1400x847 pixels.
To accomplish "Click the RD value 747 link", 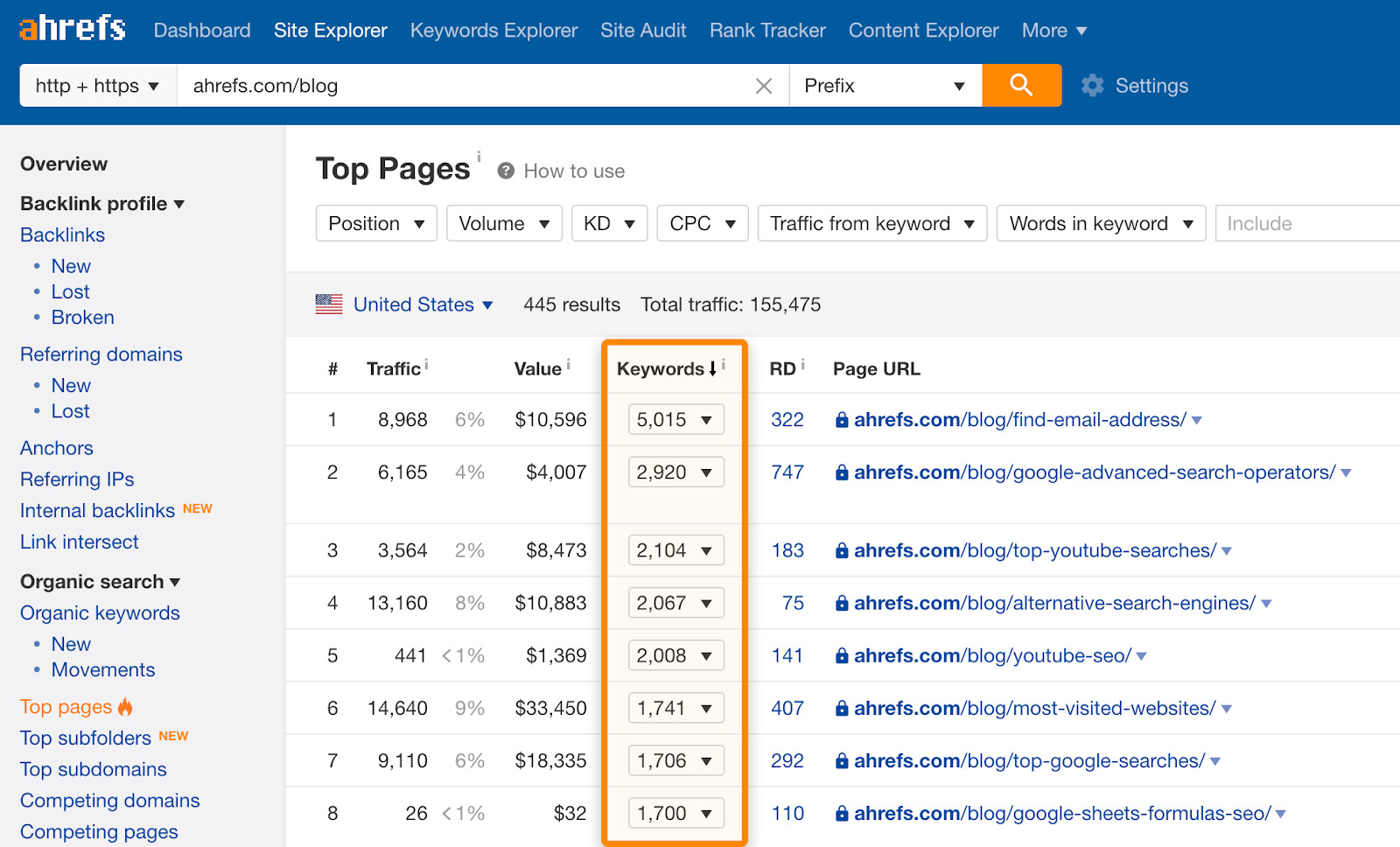I will click(x=787, y=472).
